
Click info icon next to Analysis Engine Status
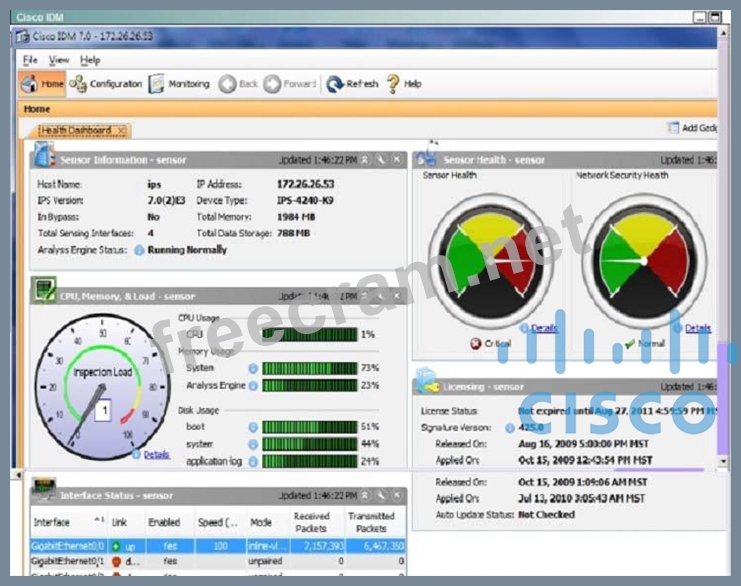point(139,250)
